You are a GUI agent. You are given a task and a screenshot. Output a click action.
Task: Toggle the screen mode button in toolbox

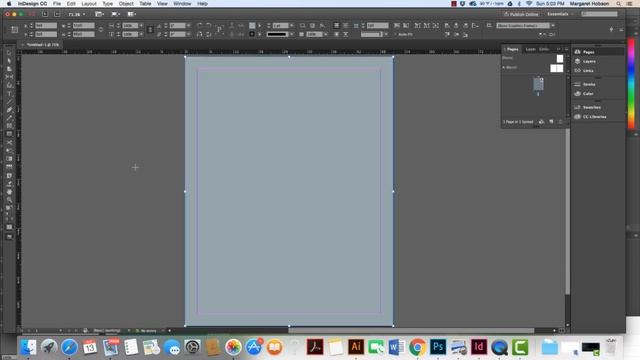(9, 237)
